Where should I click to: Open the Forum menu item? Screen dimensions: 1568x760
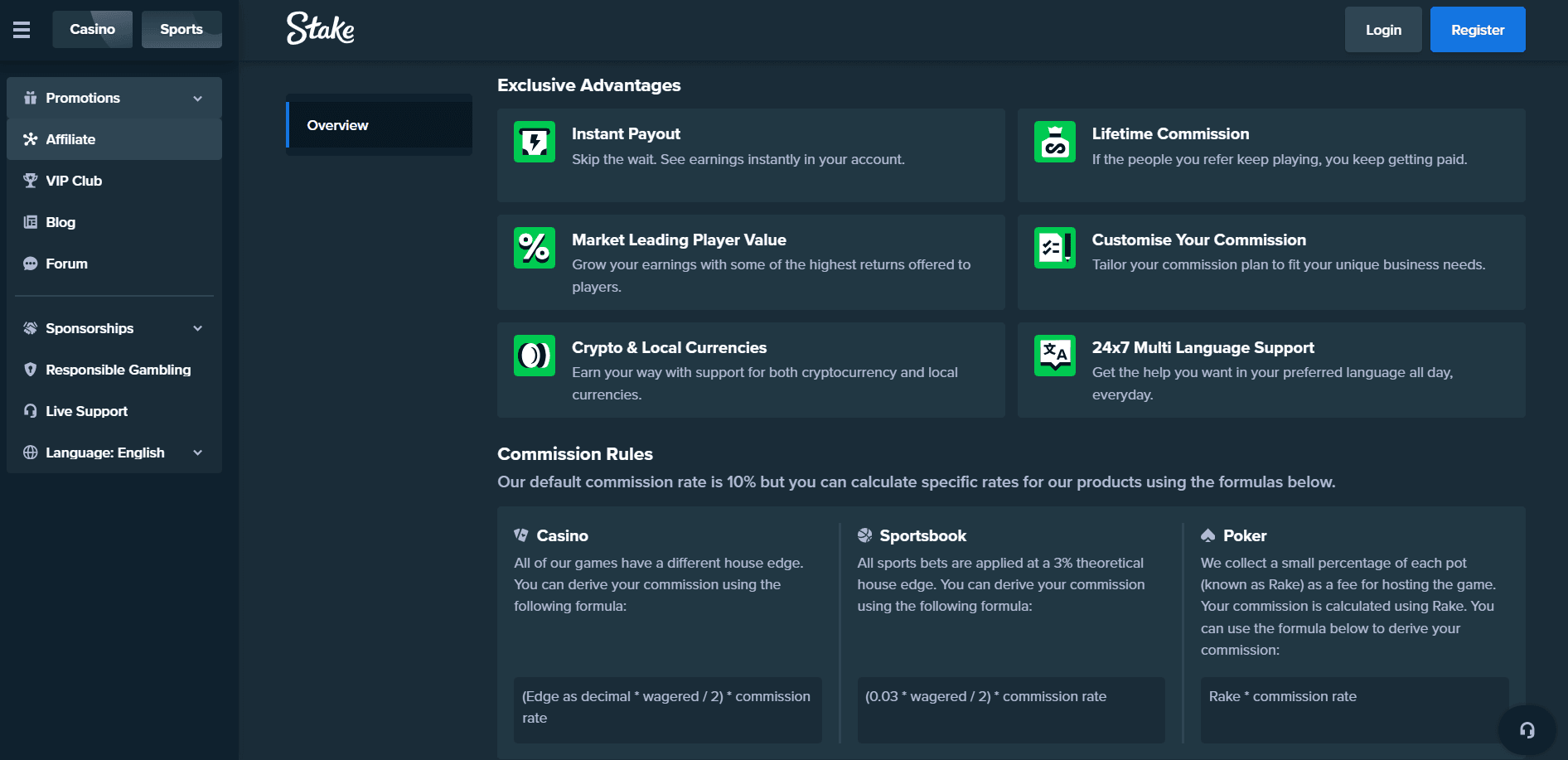[x=114, y=264]
